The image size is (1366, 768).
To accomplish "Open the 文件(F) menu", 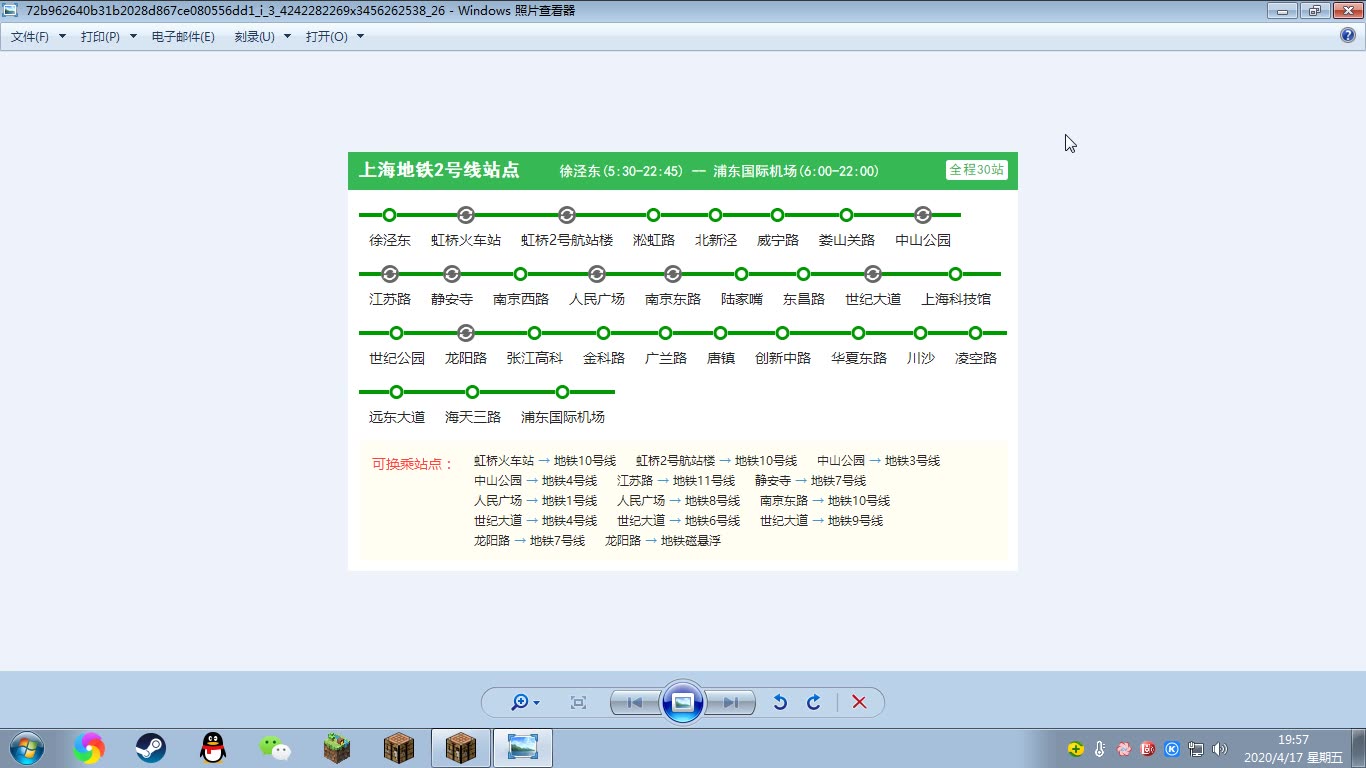I will click(38, 36).
